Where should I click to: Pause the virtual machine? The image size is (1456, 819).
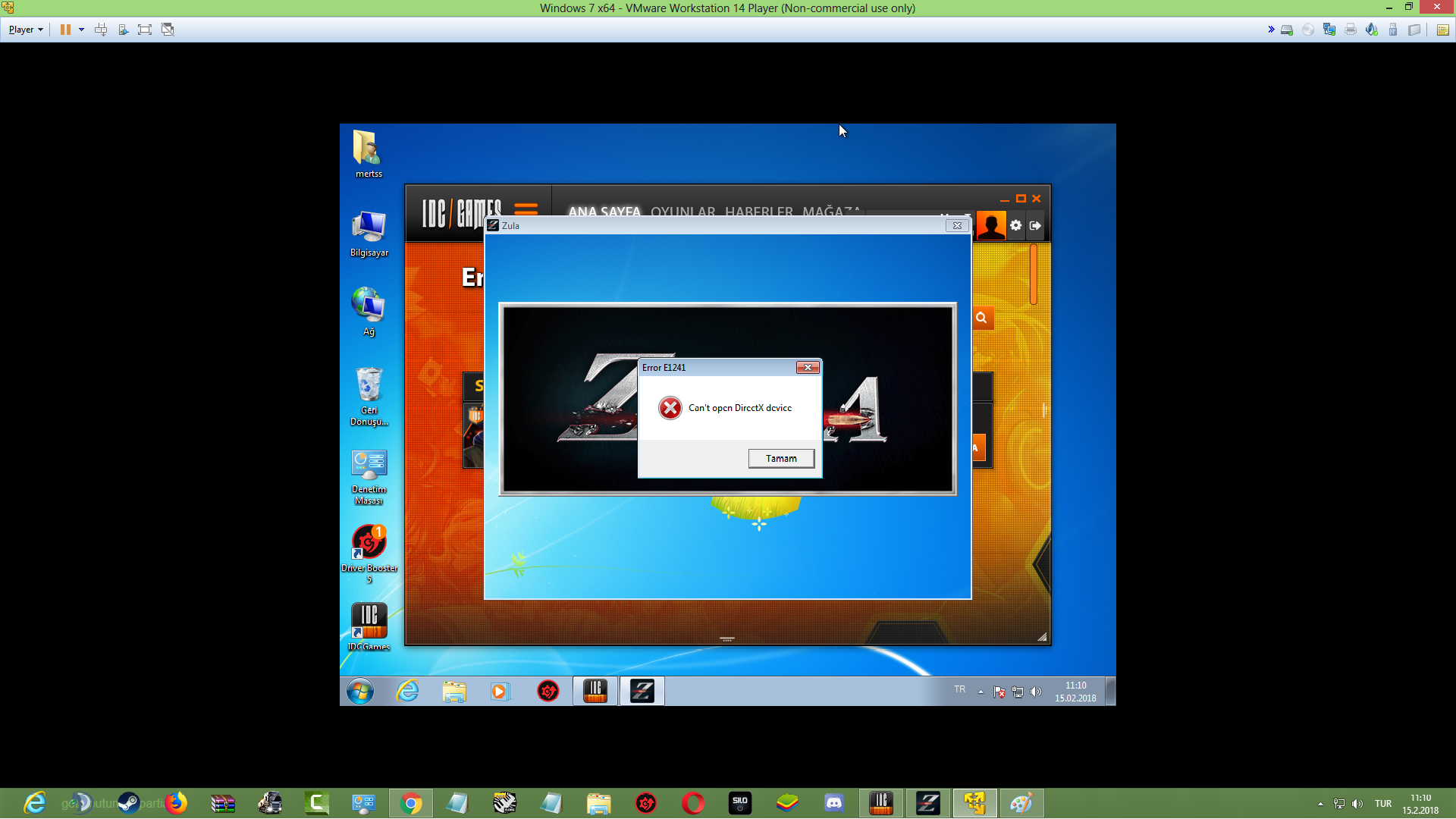point(65,30)
